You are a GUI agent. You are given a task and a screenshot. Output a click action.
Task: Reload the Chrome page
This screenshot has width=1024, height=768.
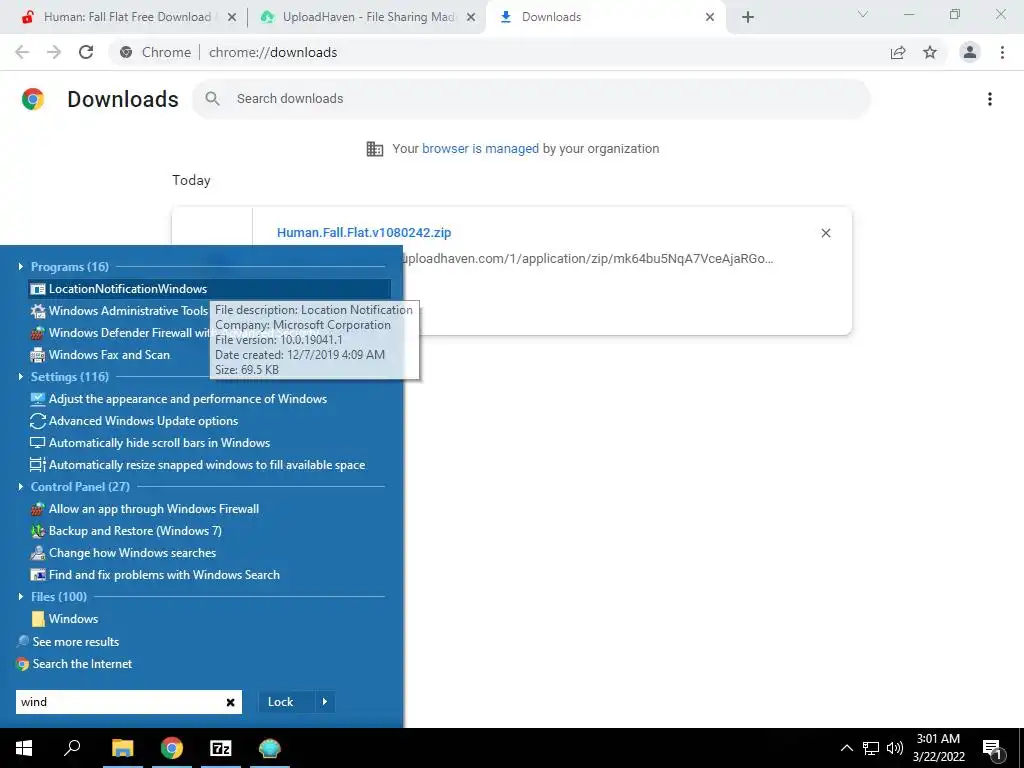point(86,52)
